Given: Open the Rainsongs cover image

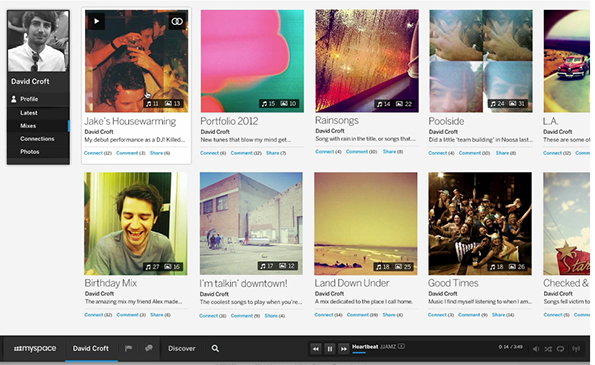Looking at the screenshot, I should pos(367,61).
